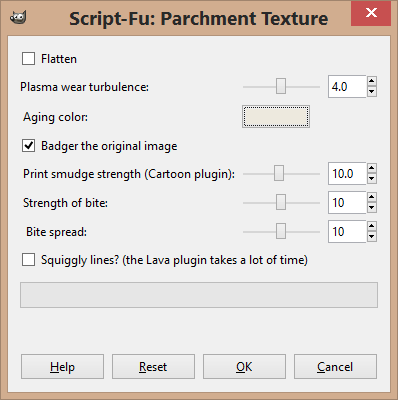
Task: Click the 'Bite spread:' label
Action: coord(56,232)
